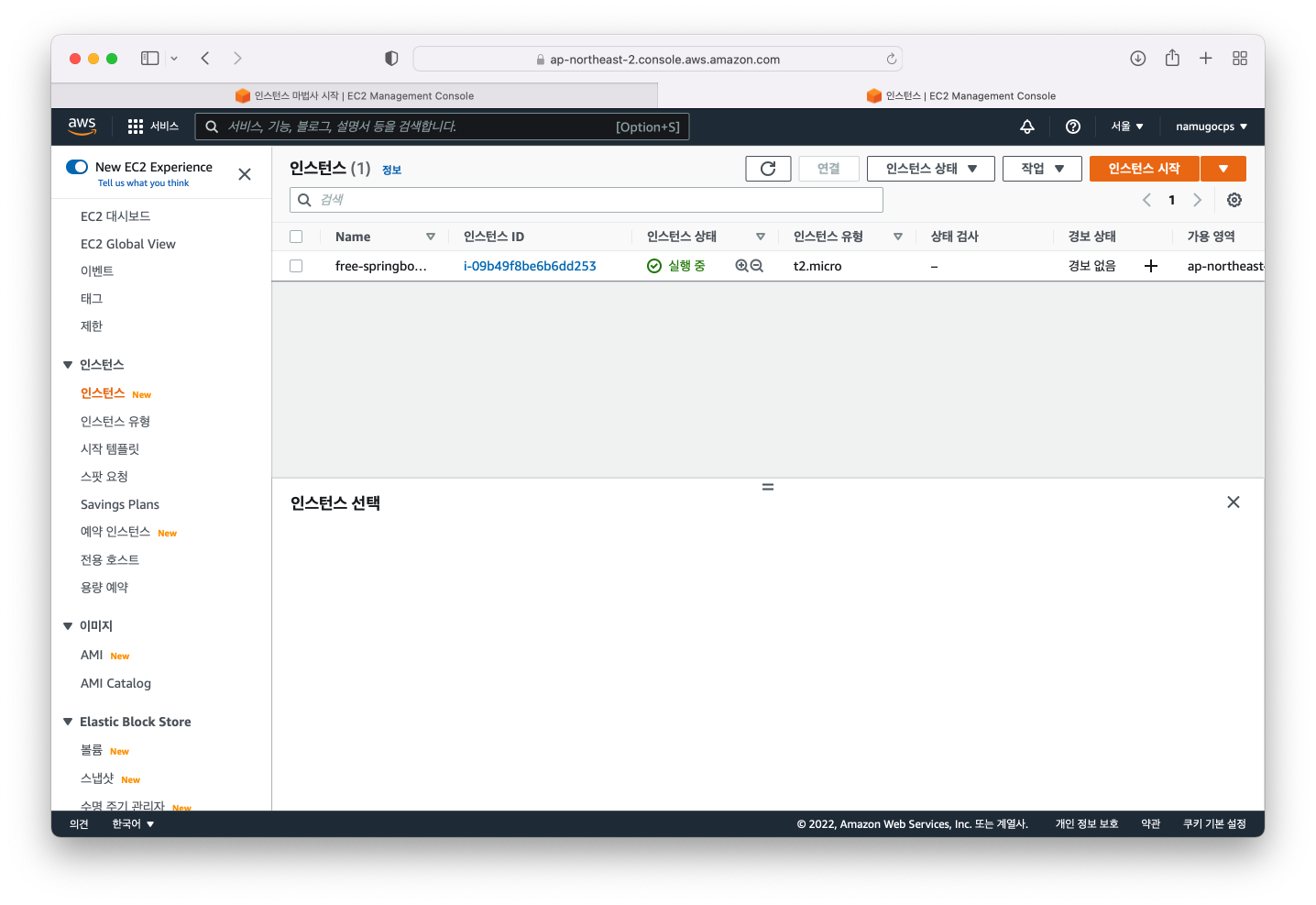Click the Safari address bar
The height and width of the screenshot is (905, 1316).
click(658, 59)
